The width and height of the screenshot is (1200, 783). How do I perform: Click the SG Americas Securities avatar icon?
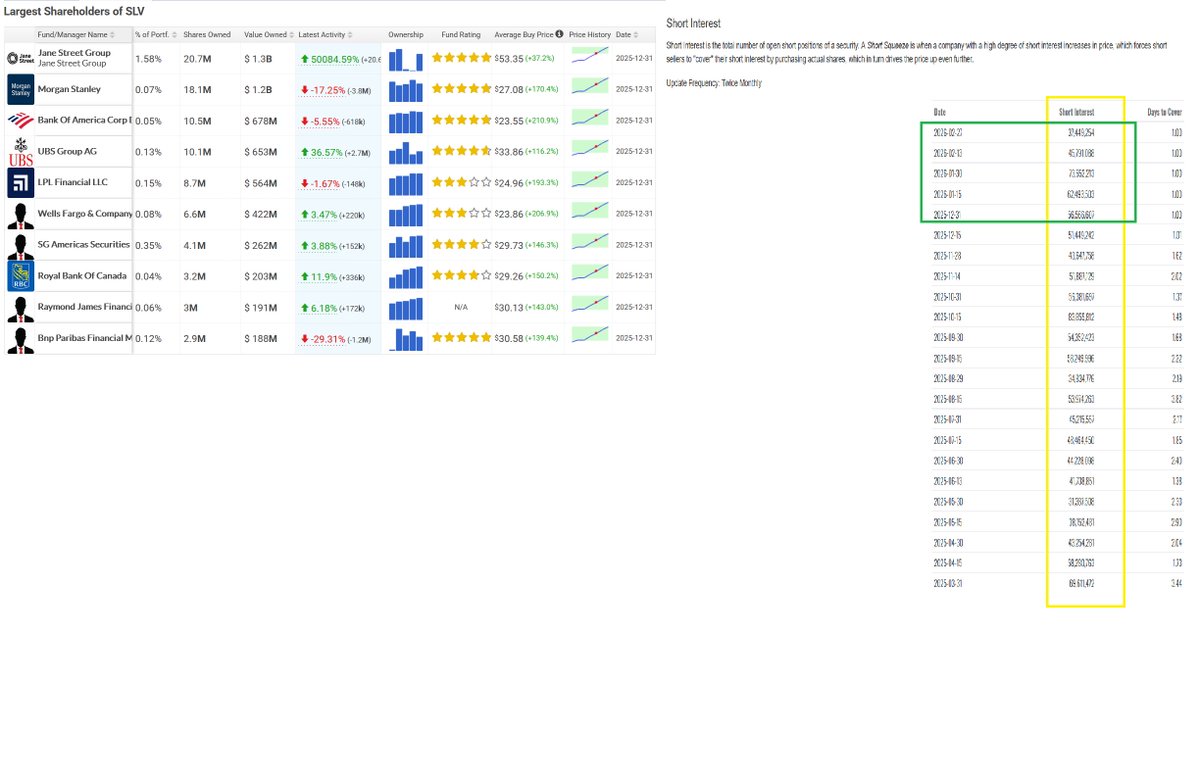[20, 245]
